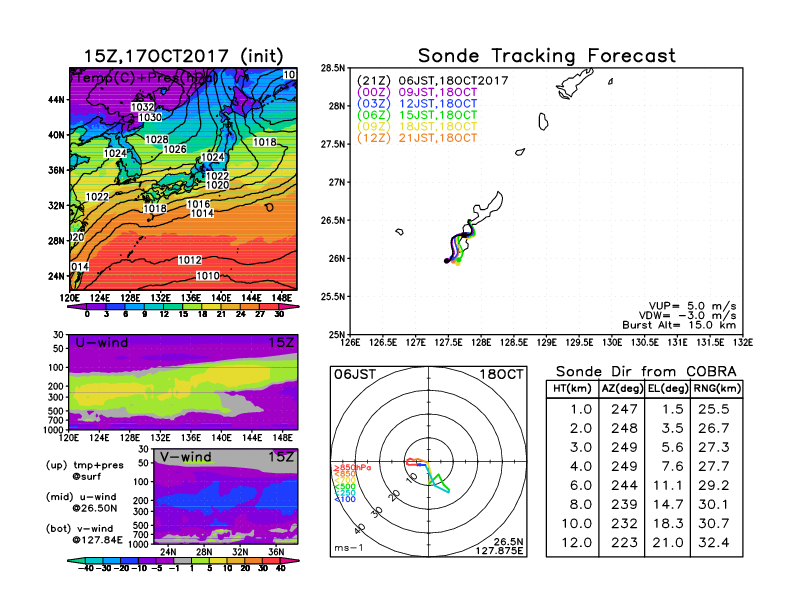This screenshot has width=792, height=612.
Task: Select the yellow '(09Z) 18JST,18OCT' legend entry
Action: click(x=417, y=126)
